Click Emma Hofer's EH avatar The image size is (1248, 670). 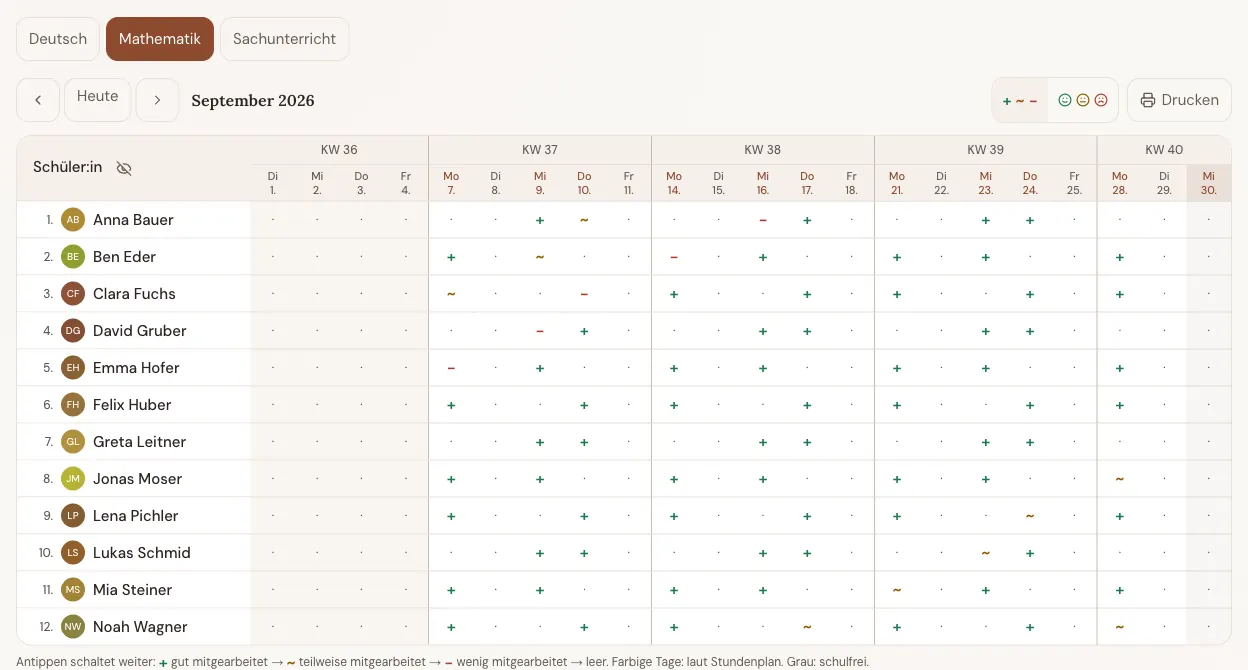[72, 368]
